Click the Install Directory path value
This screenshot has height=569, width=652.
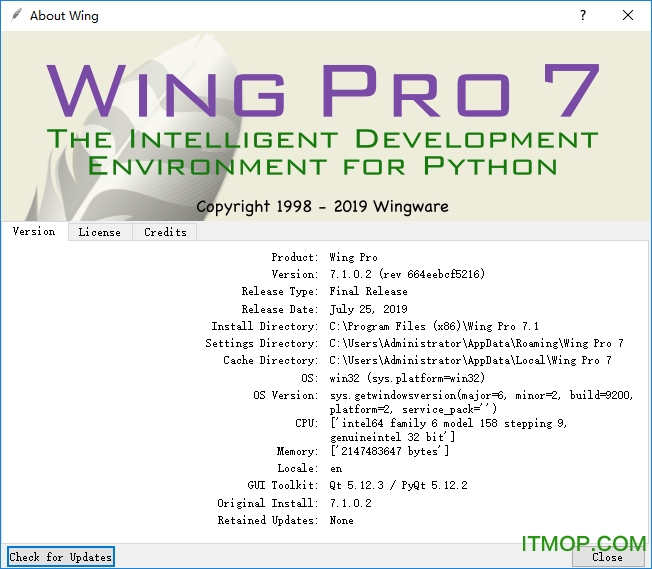click(434, 326)
